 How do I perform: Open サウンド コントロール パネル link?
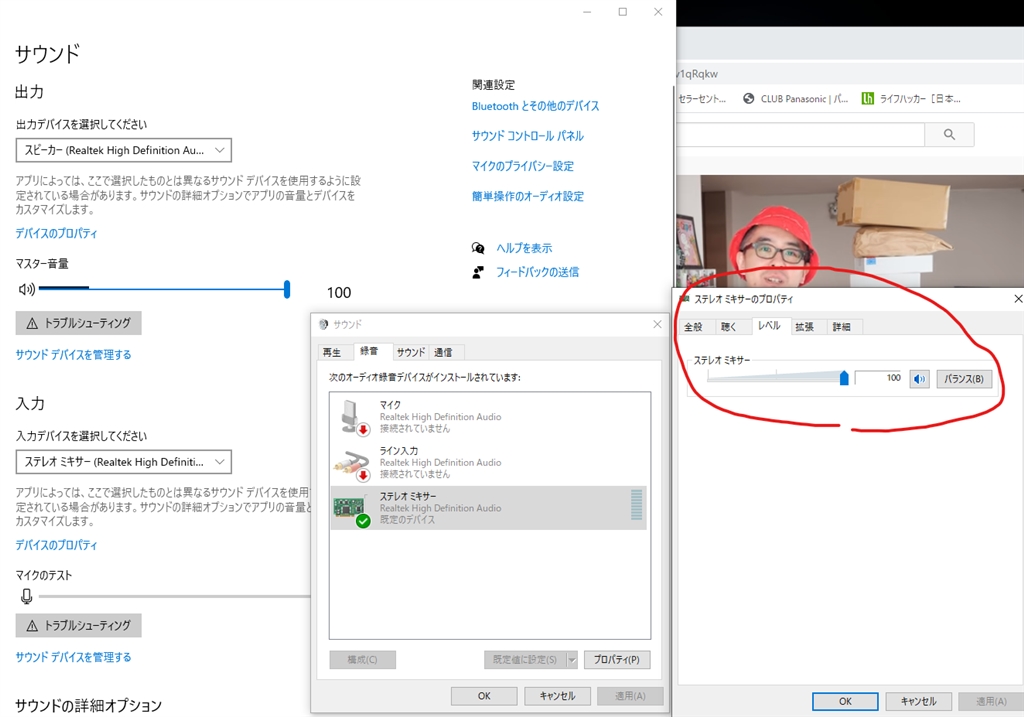[x=528, y=136]
